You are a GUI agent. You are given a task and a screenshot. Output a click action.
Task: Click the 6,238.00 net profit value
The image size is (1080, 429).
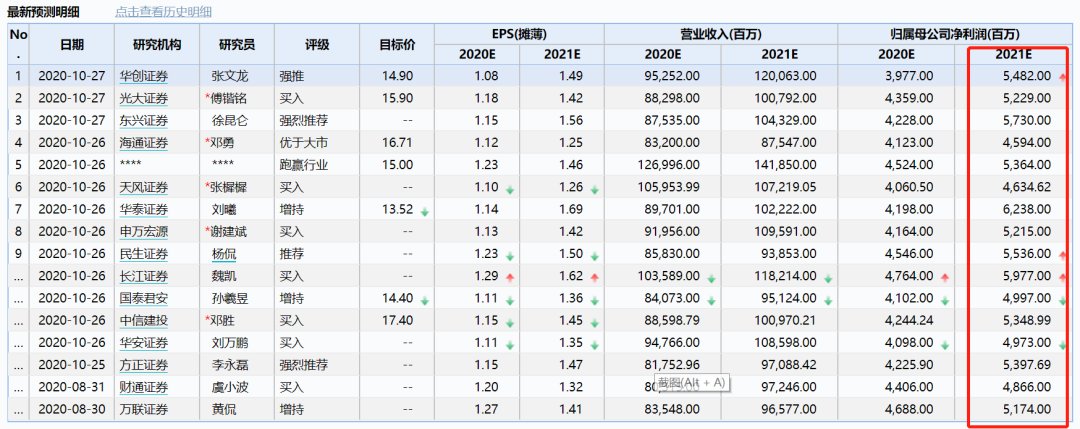click(x=1029, y=209)
